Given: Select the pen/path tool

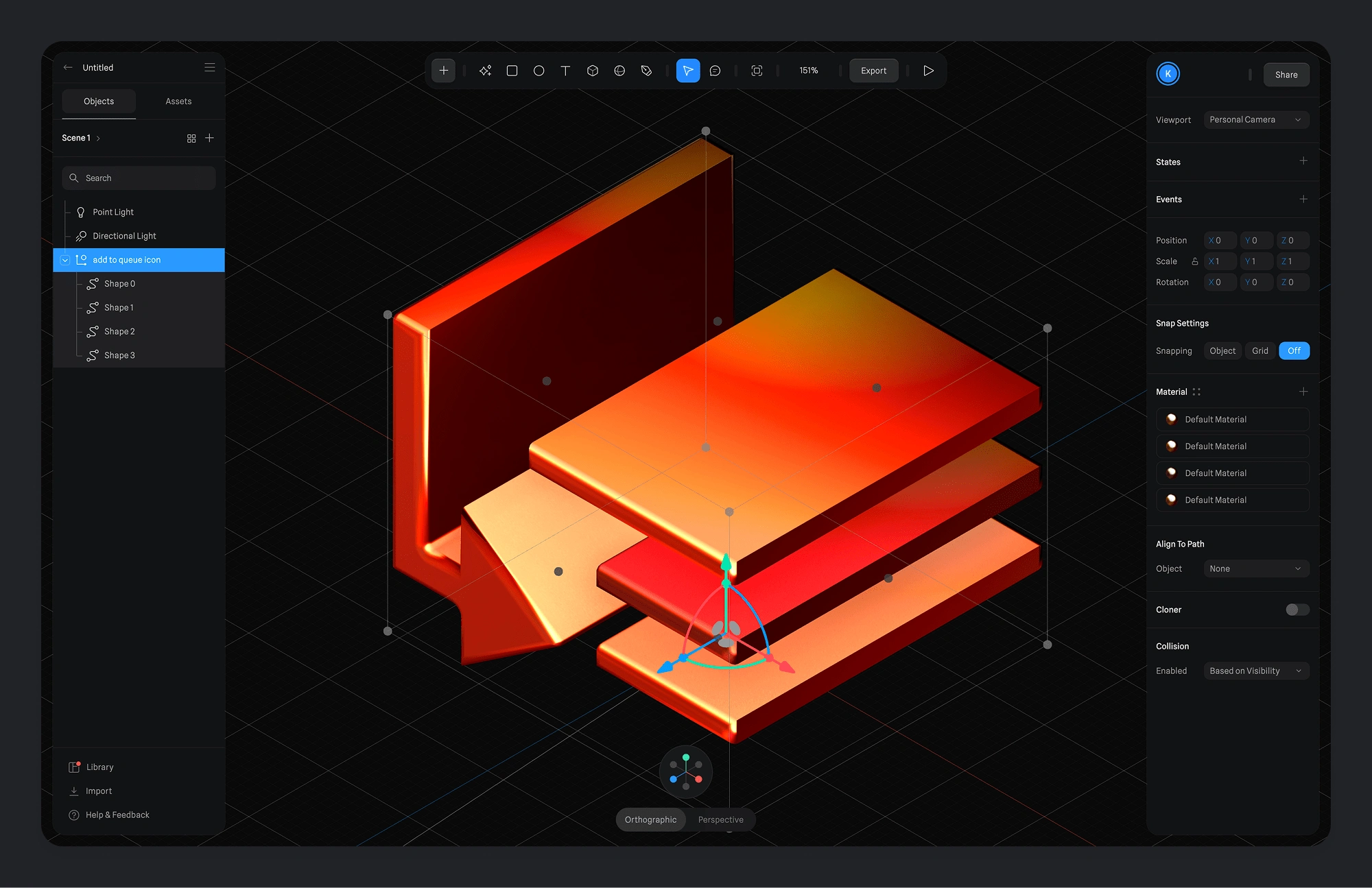Looking at the screenshot, I should tap(648, 69).
